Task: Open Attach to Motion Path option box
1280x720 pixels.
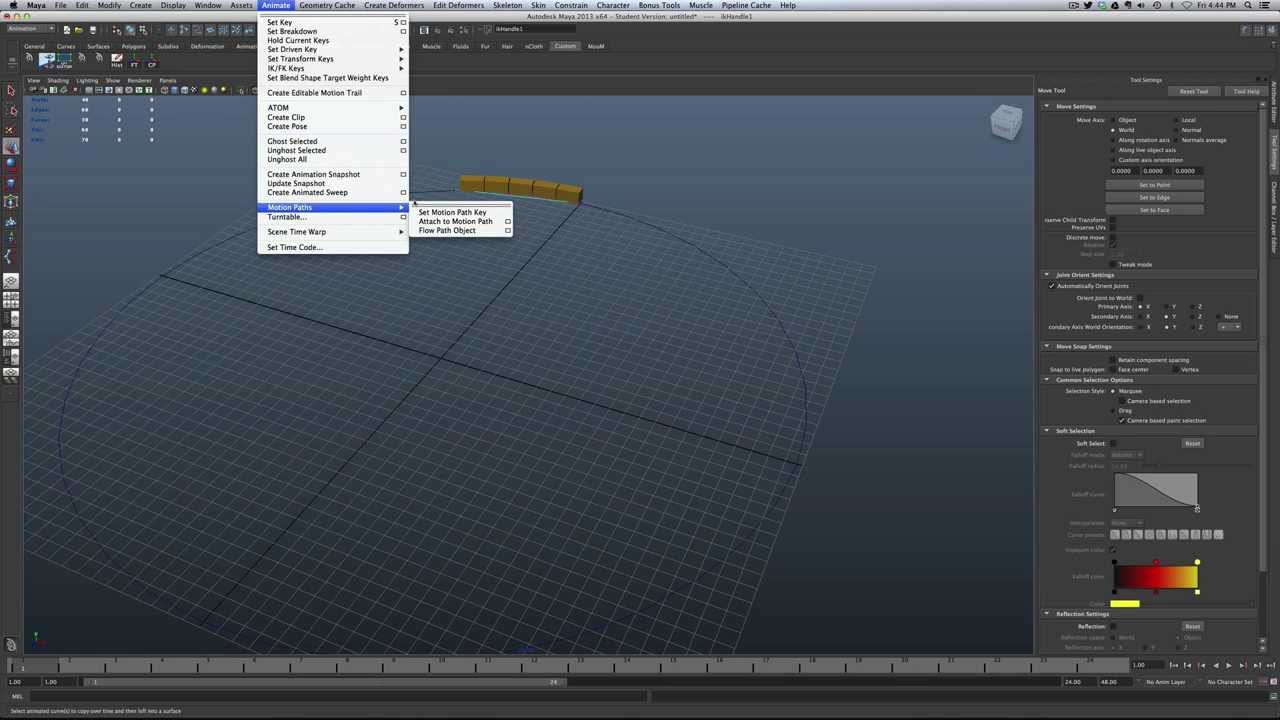Action: point(507,222)
